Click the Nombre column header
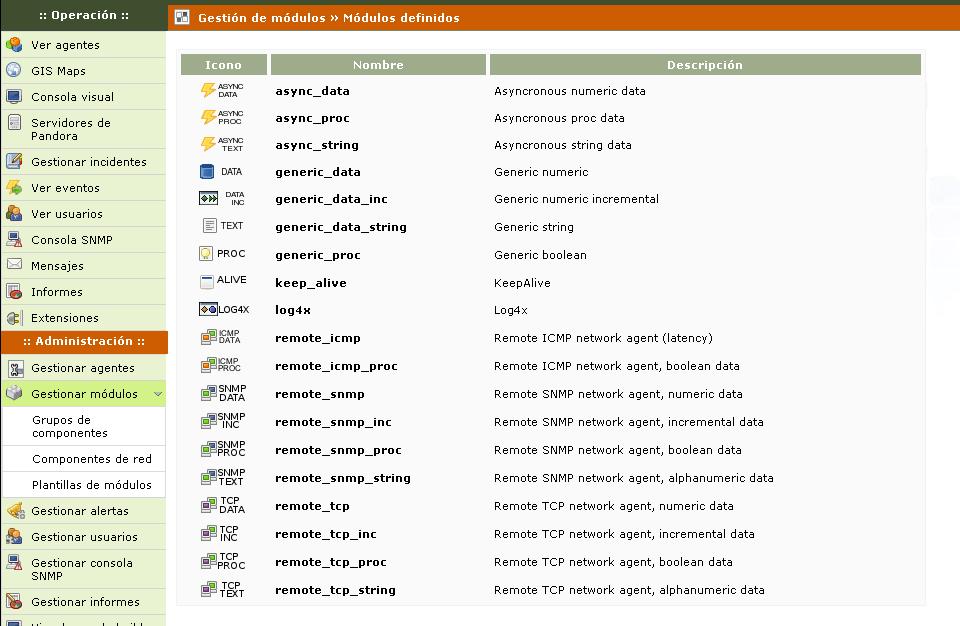 coord(378,65)
